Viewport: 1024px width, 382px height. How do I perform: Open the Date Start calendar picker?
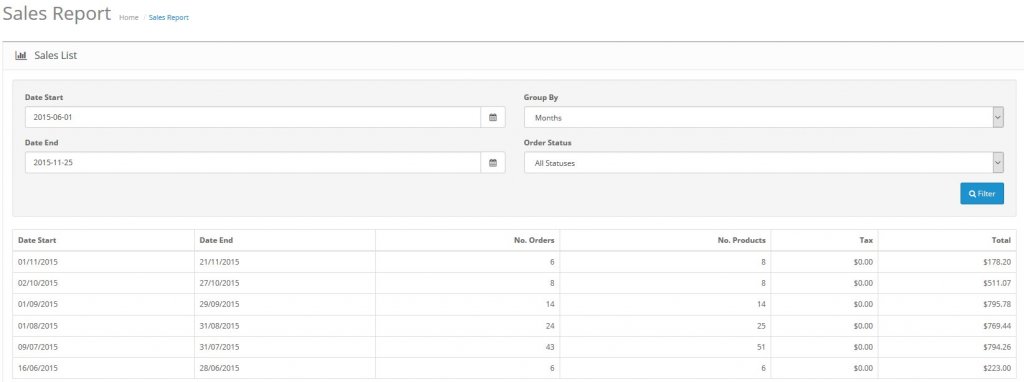(493, 118)
